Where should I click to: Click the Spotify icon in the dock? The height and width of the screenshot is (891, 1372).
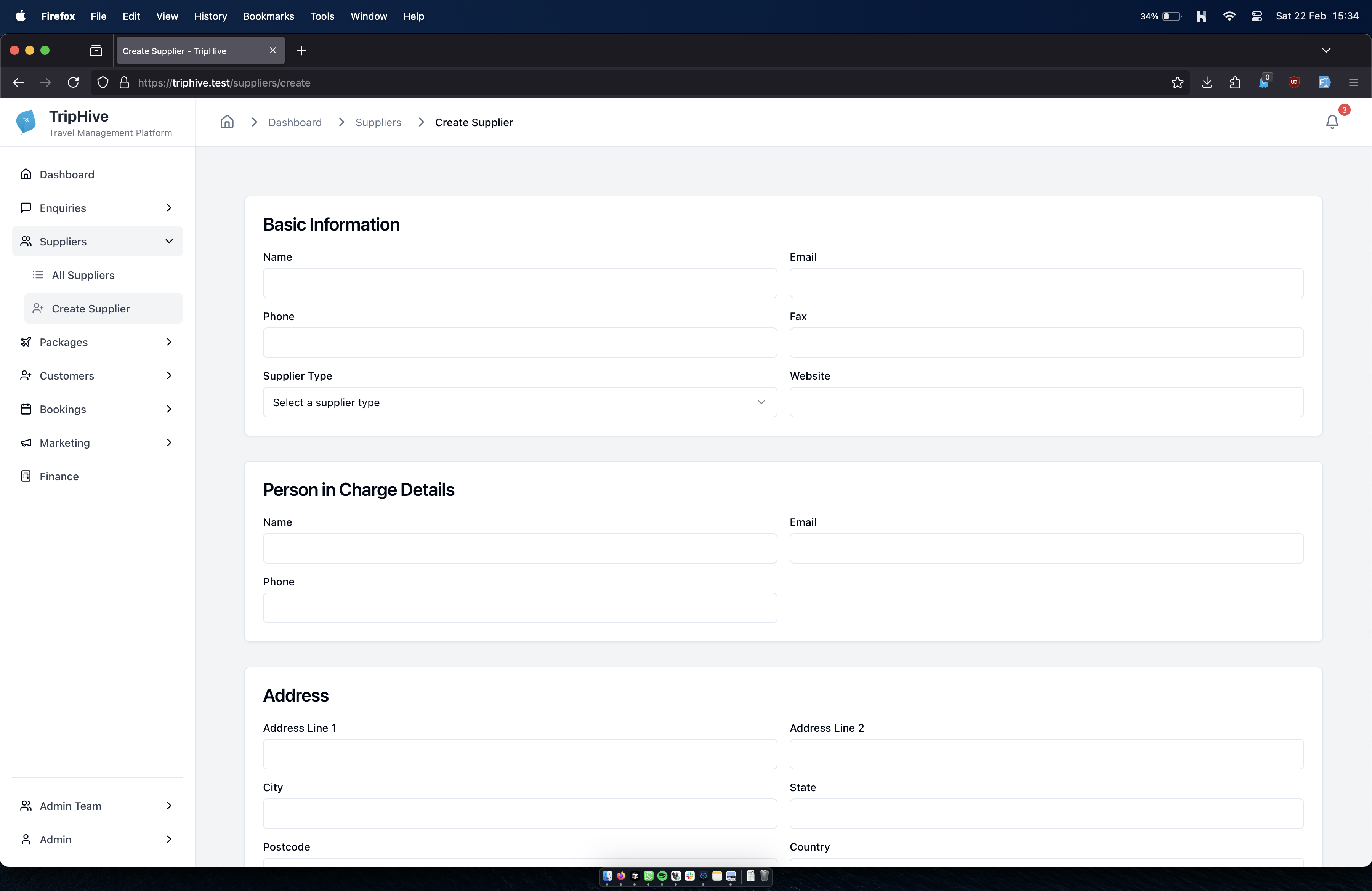662,876
